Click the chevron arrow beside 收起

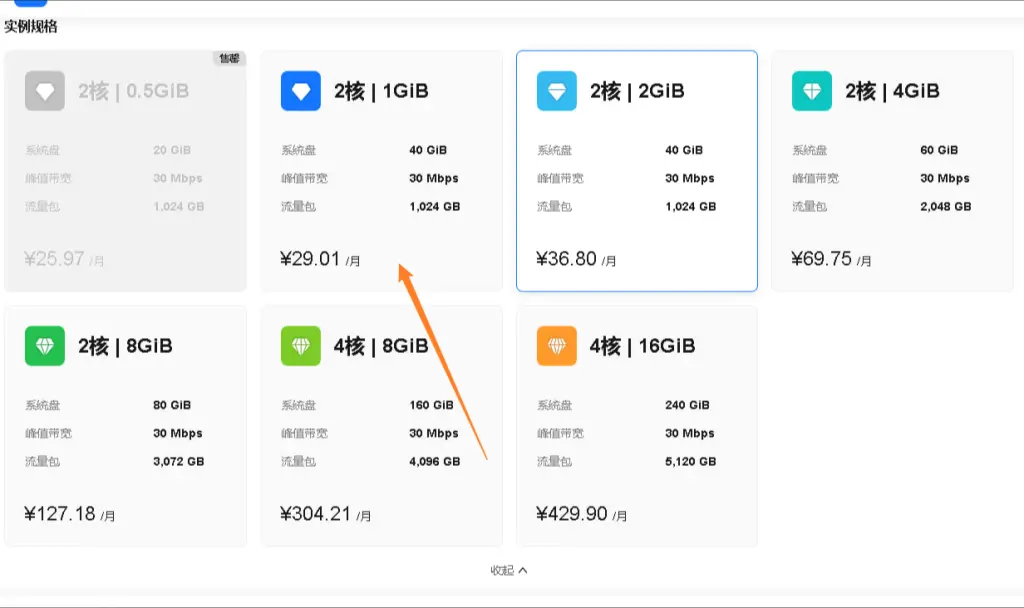pos(522,570)
